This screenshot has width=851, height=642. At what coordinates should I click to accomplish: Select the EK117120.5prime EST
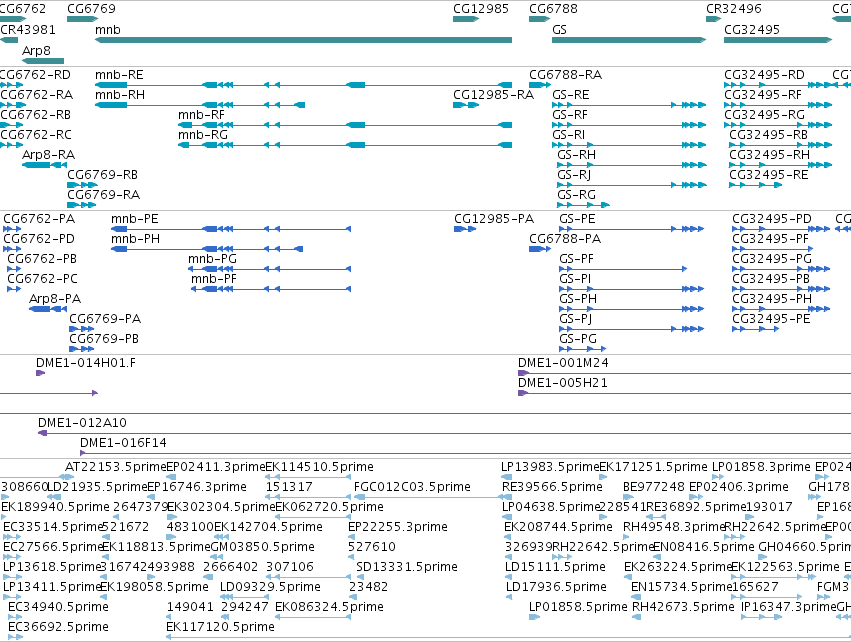click(x=509, y=637)
